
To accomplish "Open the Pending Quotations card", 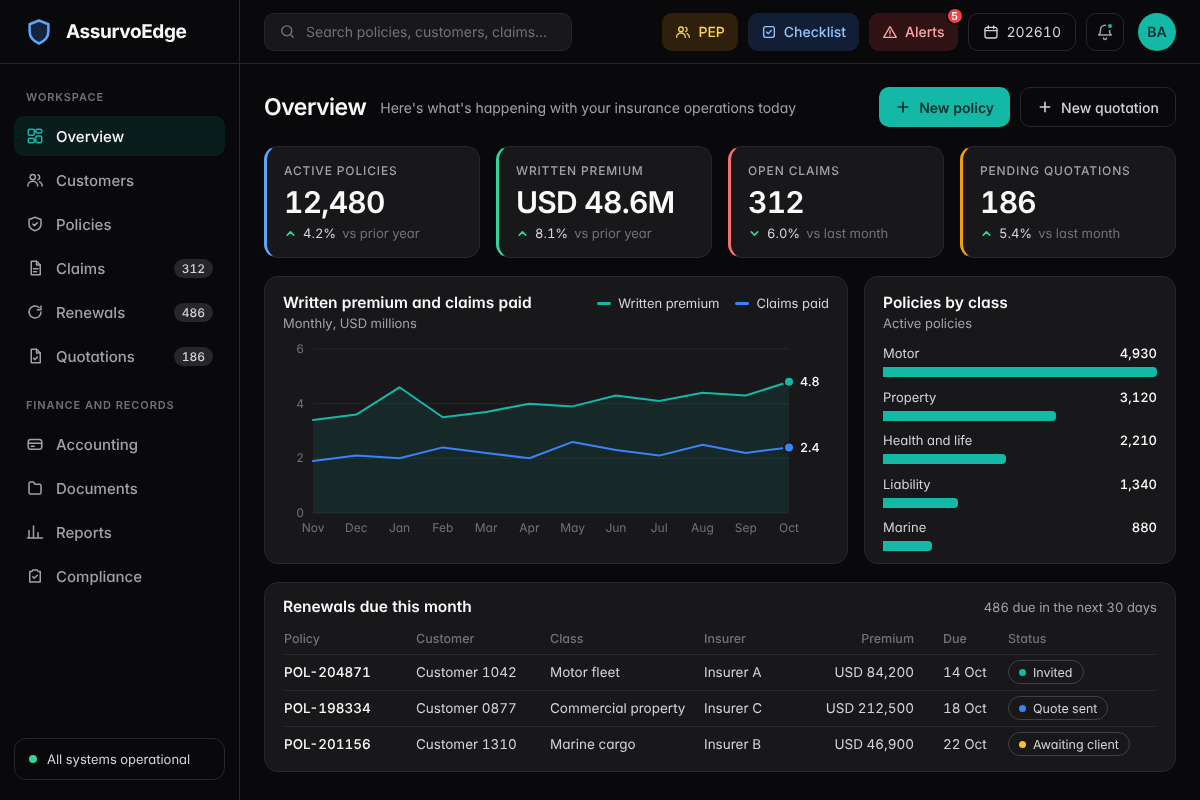I will click(x=1068, y=202).
